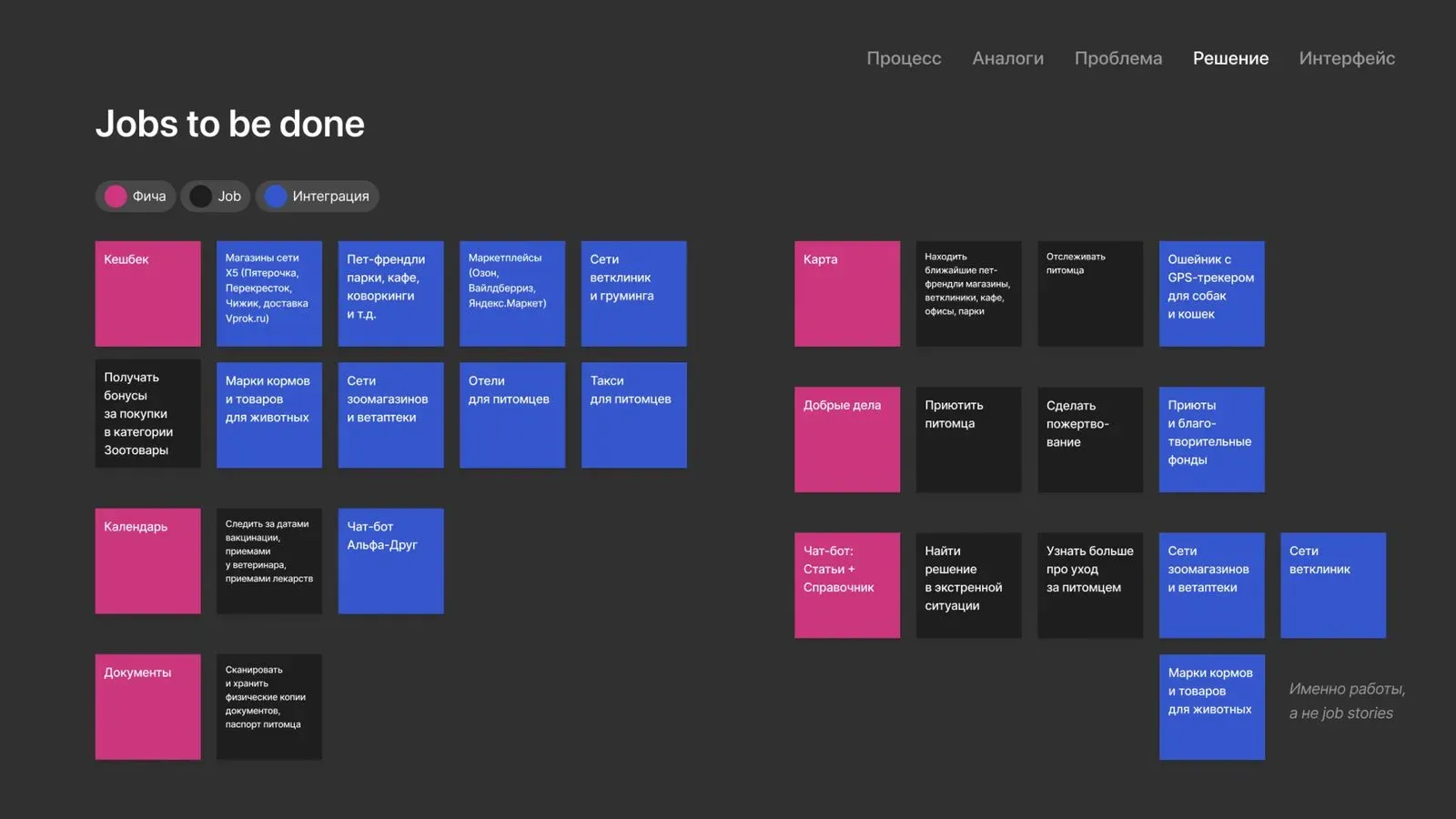Image resolution: width=1456 pixels, height=819 pixels.
Task: Click the pink Фича legend swatch
Action: pyautogui.click(x=116, y=197)
